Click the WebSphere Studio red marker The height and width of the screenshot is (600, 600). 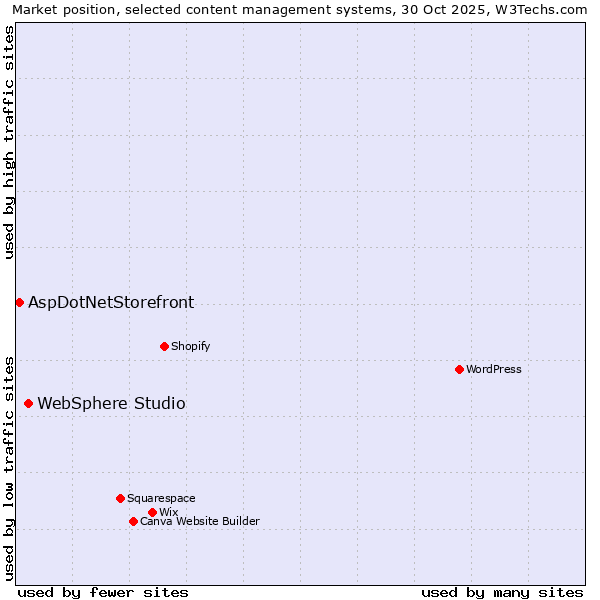coord(28,403)
